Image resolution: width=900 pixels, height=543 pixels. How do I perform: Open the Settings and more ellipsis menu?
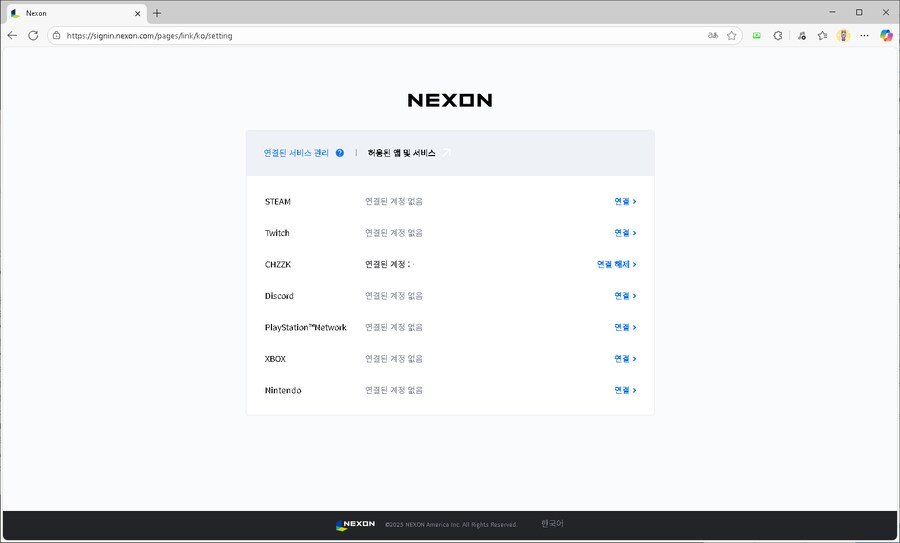[865, 35]
